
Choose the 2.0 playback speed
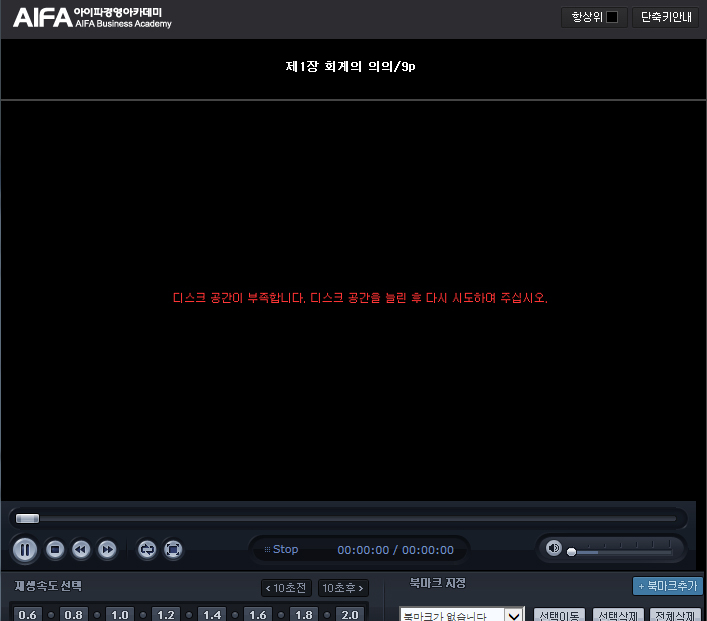349,614
